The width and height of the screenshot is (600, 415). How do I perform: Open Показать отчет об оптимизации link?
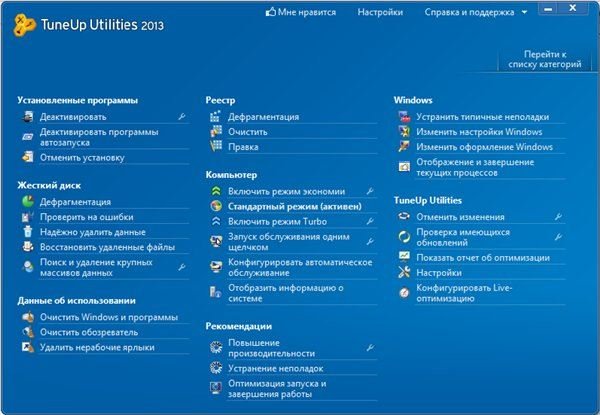coord(483,257)
